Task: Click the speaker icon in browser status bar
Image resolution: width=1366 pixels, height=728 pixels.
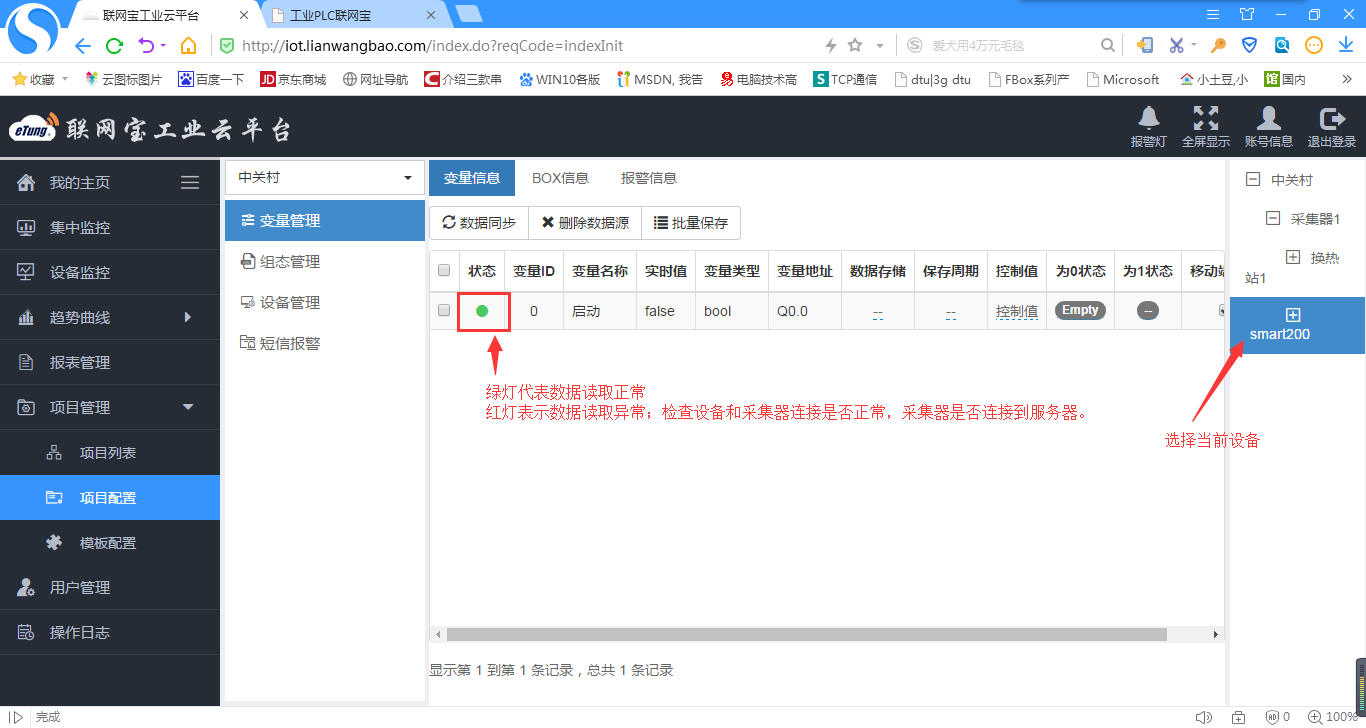Action: pos(1203,717)
